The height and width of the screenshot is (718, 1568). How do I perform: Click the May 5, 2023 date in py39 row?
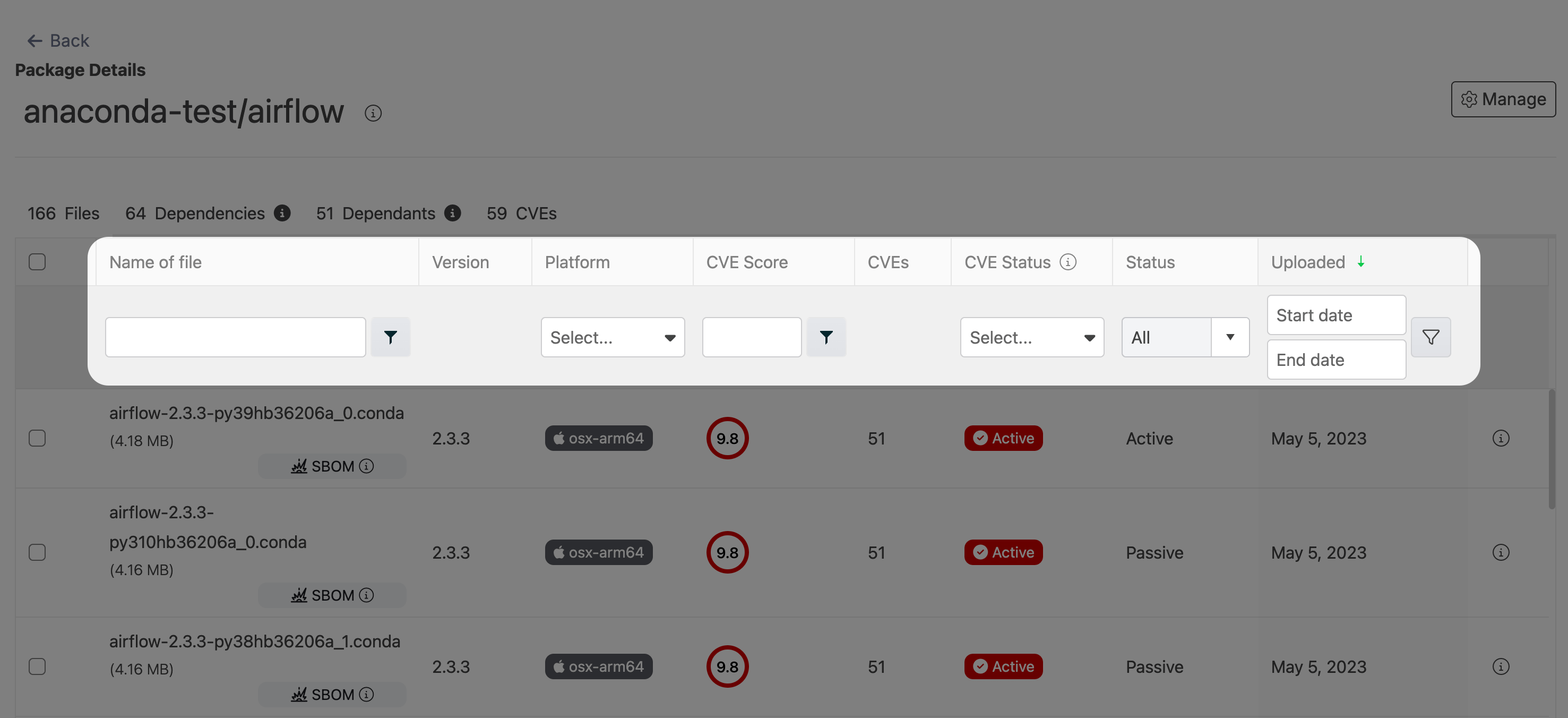[1319, 438]
